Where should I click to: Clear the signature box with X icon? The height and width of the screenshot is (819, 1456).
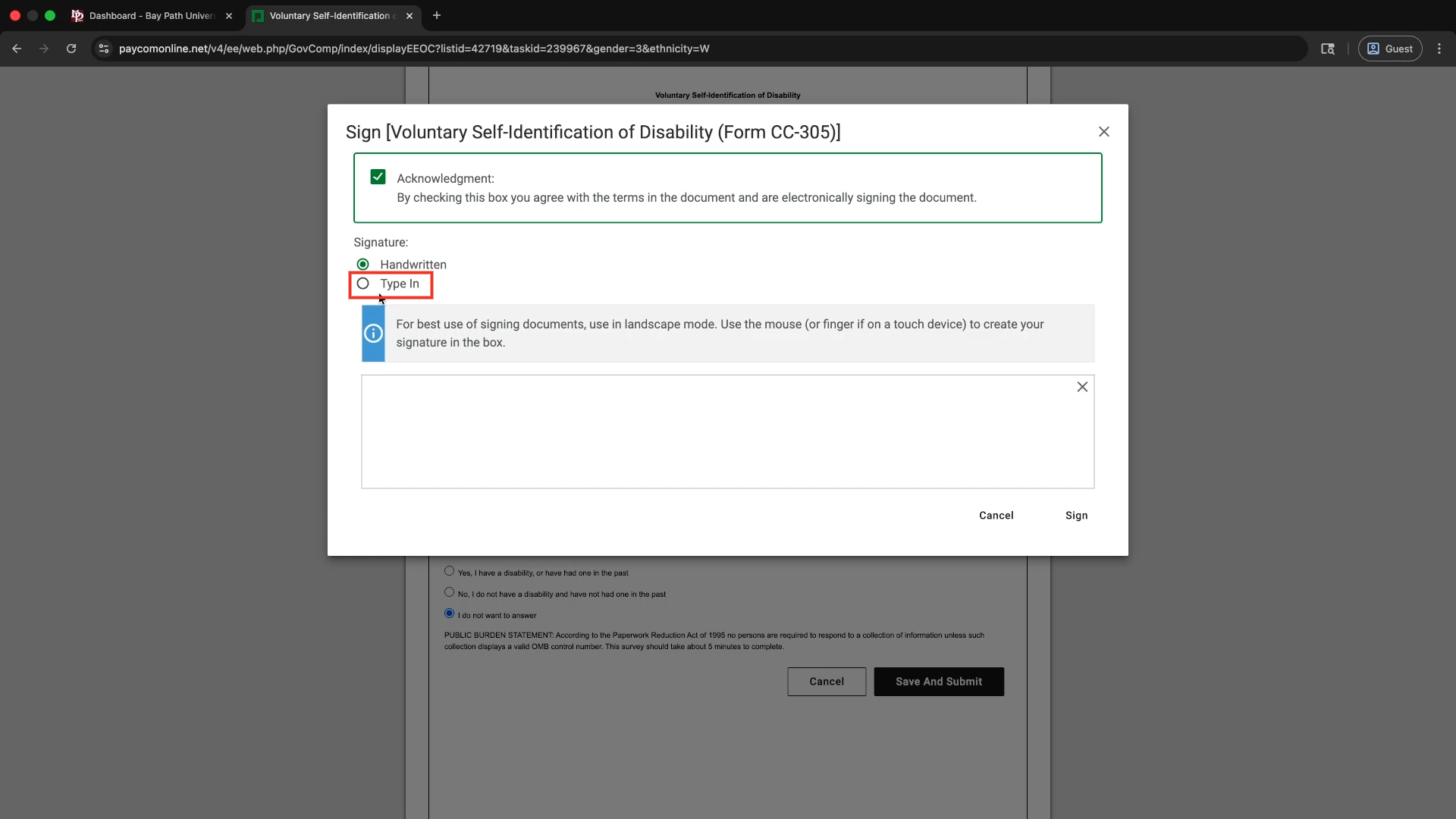[1082, 387]
